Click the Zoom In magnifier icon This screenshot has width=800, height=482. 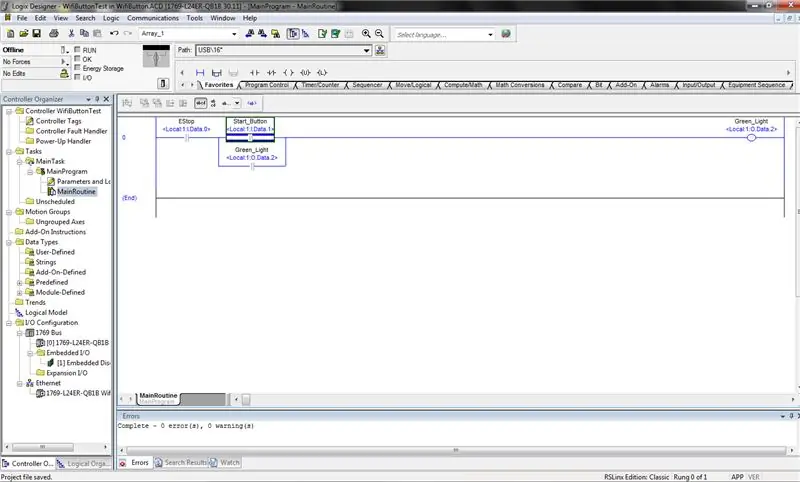click(366, 33)
